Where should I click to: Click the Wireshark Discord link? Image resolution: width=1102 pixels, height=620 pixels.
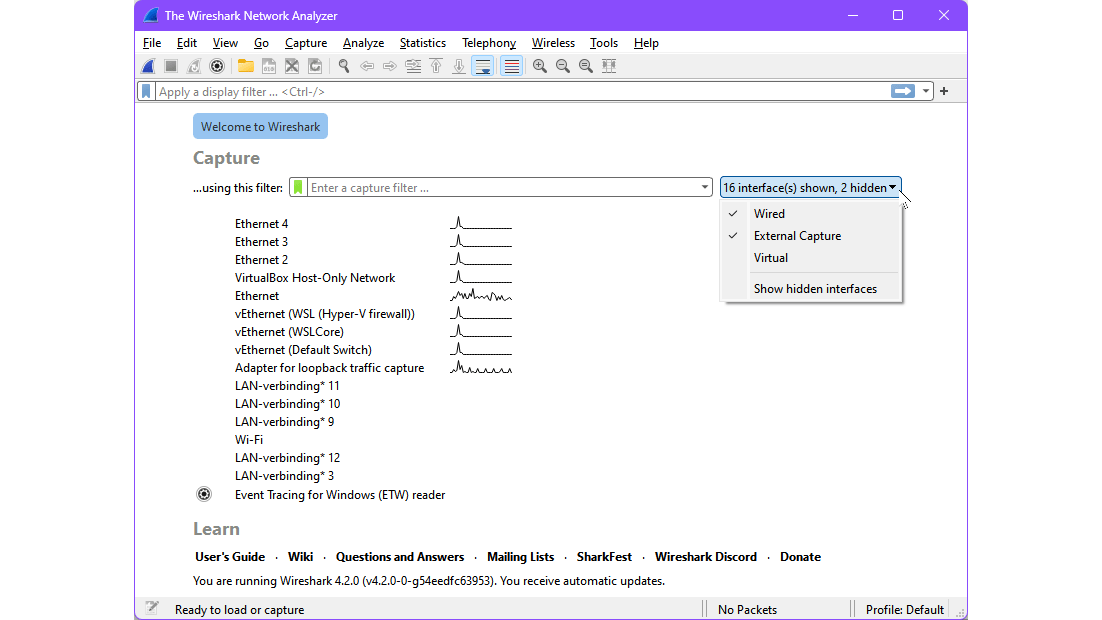705,557
